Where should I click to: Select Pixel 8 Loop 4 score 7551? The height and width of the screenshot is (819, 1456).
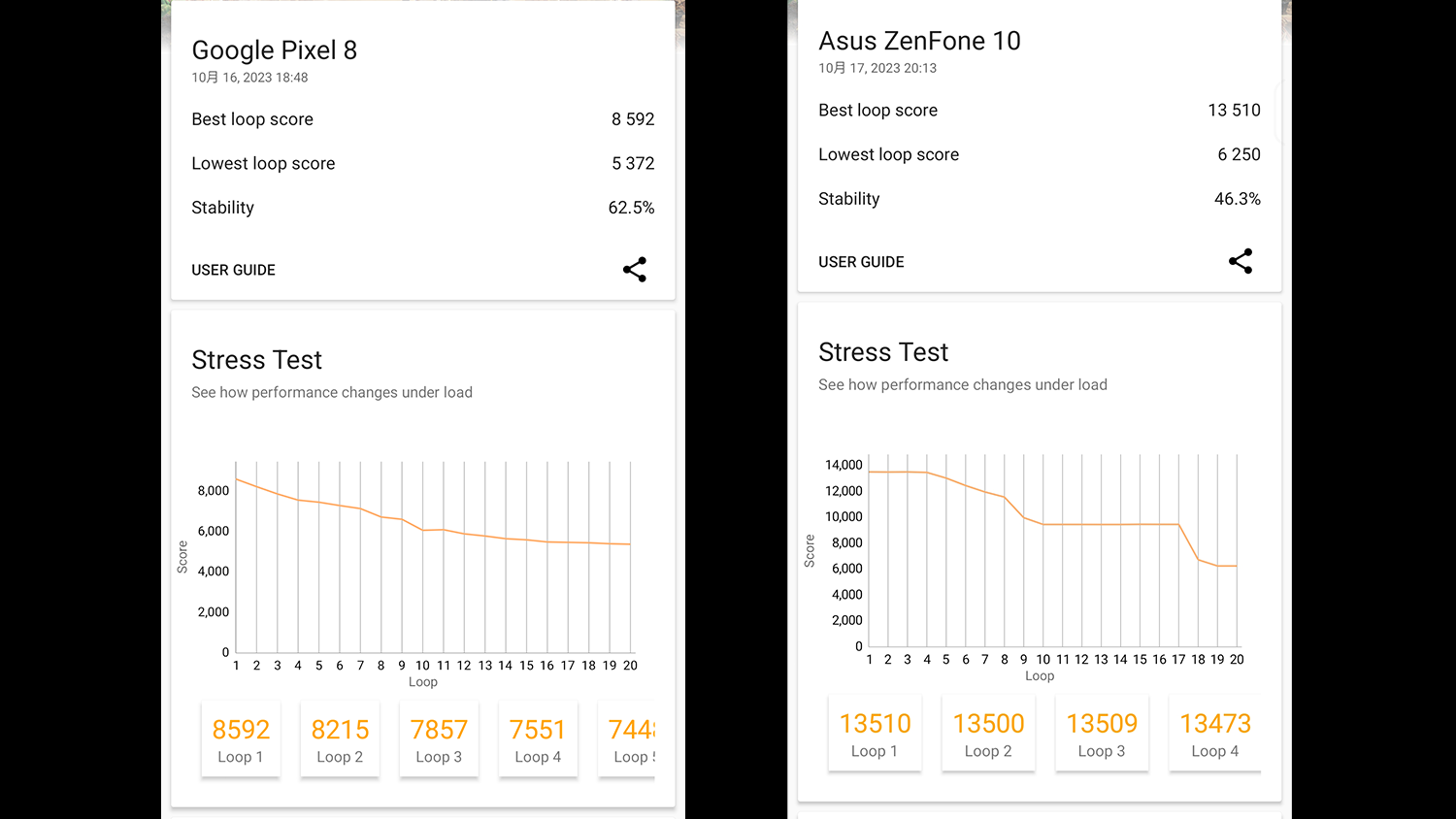point(538,739)
